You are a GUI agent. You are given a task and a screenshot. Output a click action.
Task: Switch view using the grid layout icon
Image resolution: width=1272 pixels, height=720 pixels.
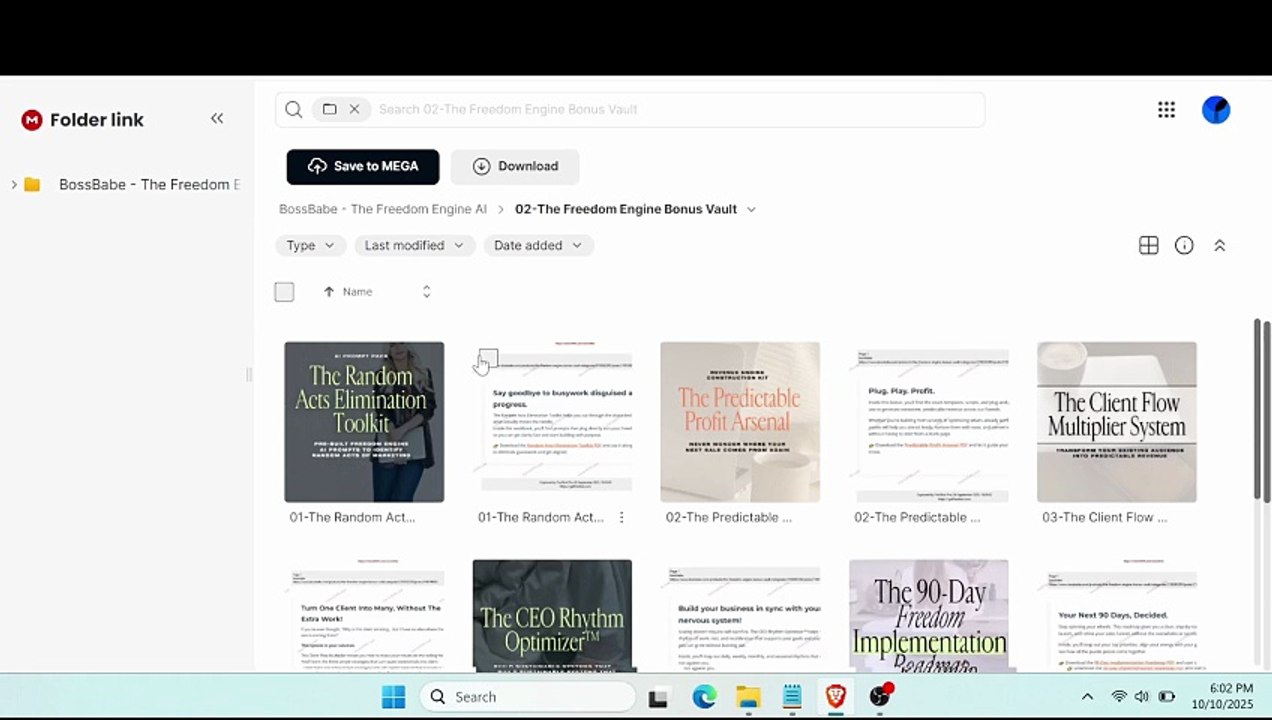tap(1148, 246)
